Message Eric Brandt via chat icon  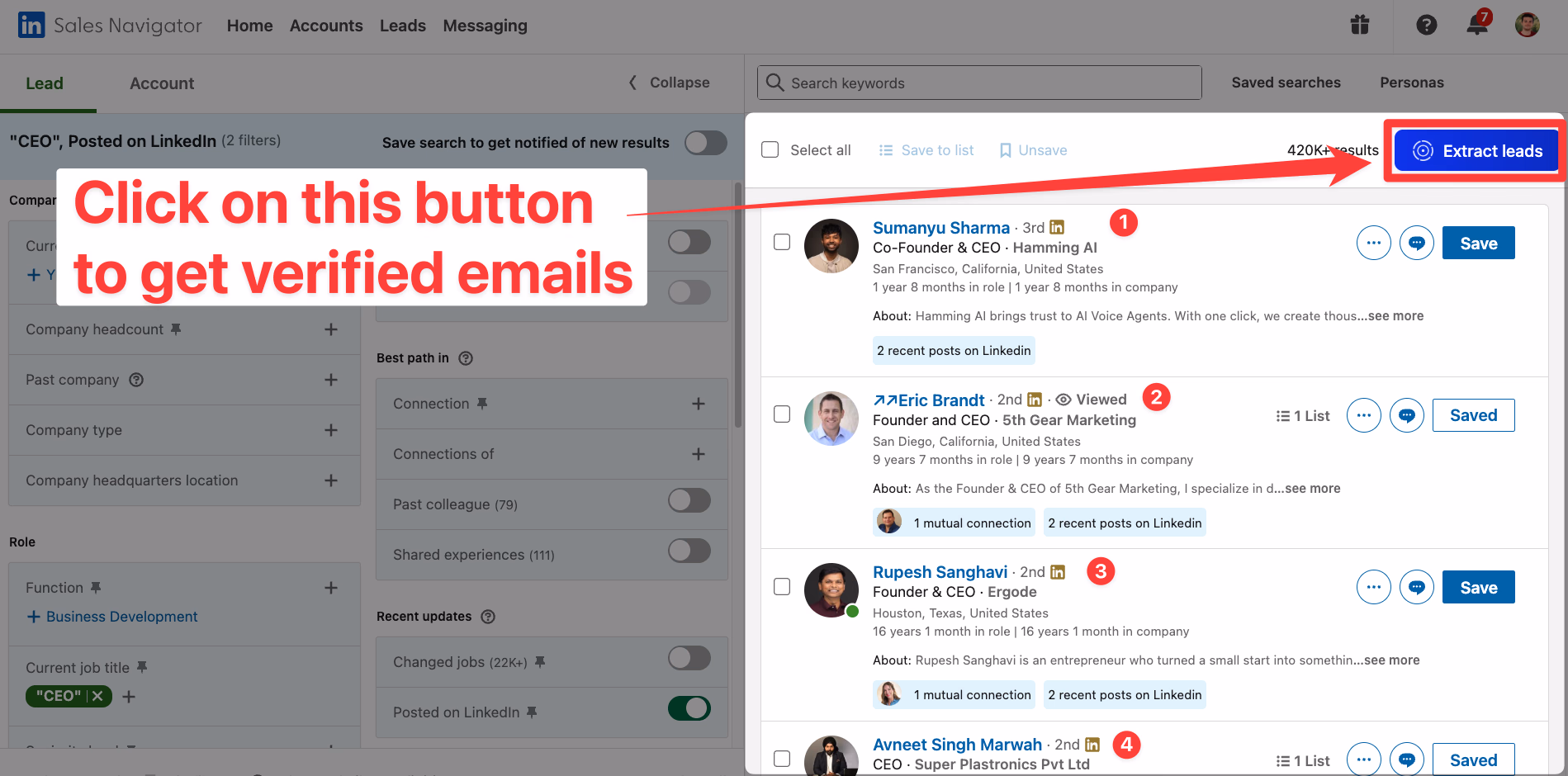[x=1407, y=415]
